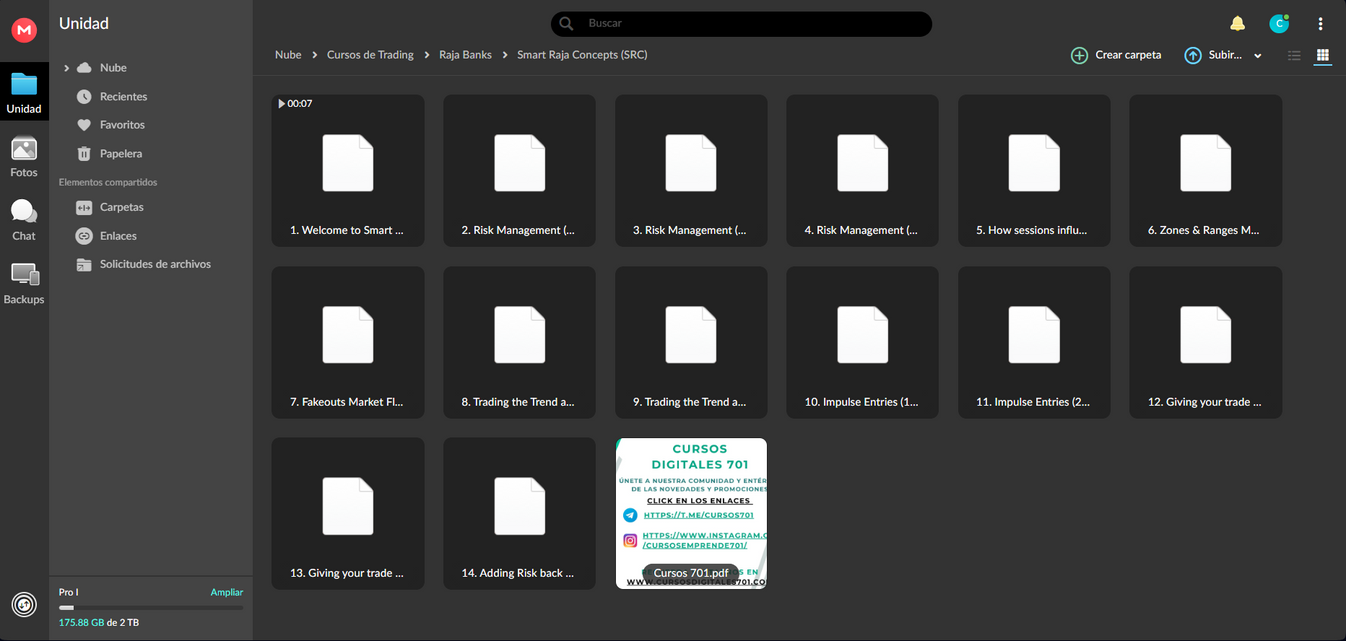The width and height of the screenshot is (1346, 641).
Task: Open Papelera trash bin
Action: (120, 154)
